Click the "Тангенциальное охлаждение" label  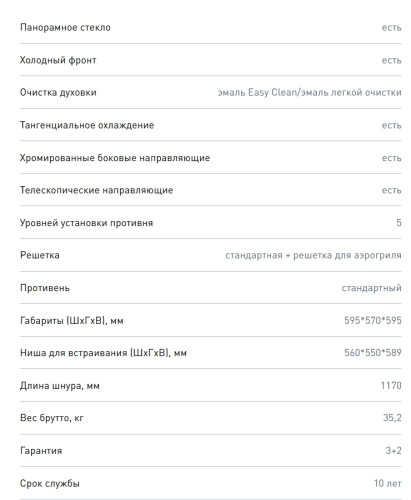[x=87, y=125]
